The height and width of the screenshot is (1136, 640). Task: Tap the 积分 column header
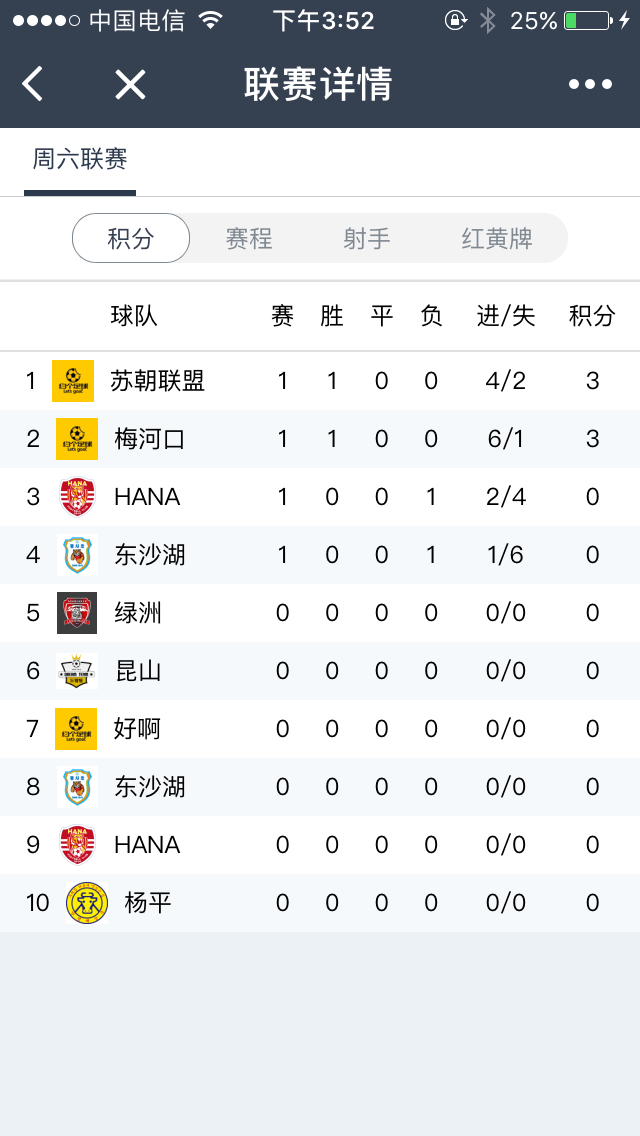pyautogui.click(x=592, y=316)
